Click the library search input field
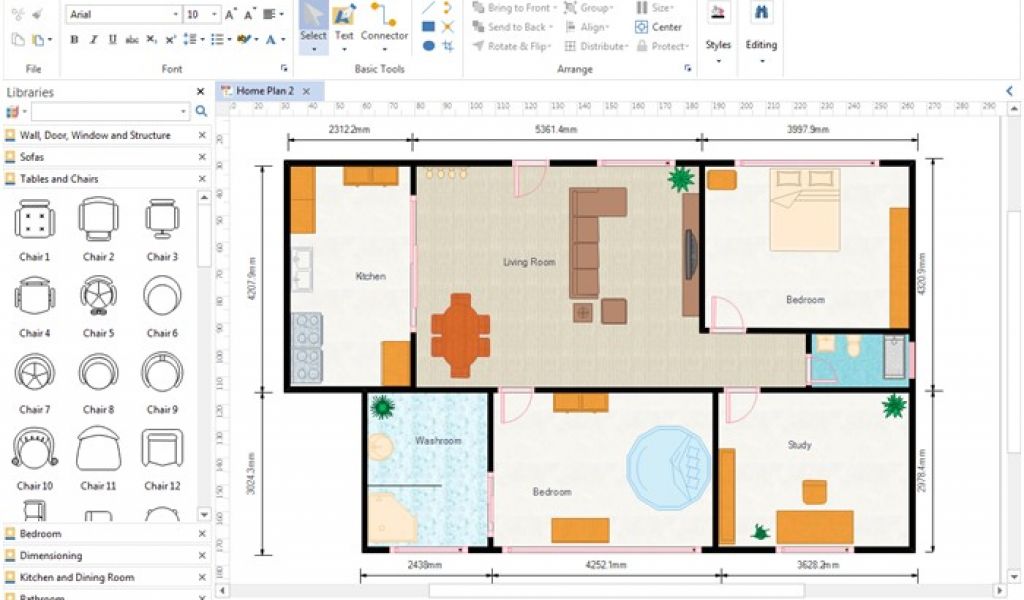The height and width of the screenshot is (600, 1024). 110,112
